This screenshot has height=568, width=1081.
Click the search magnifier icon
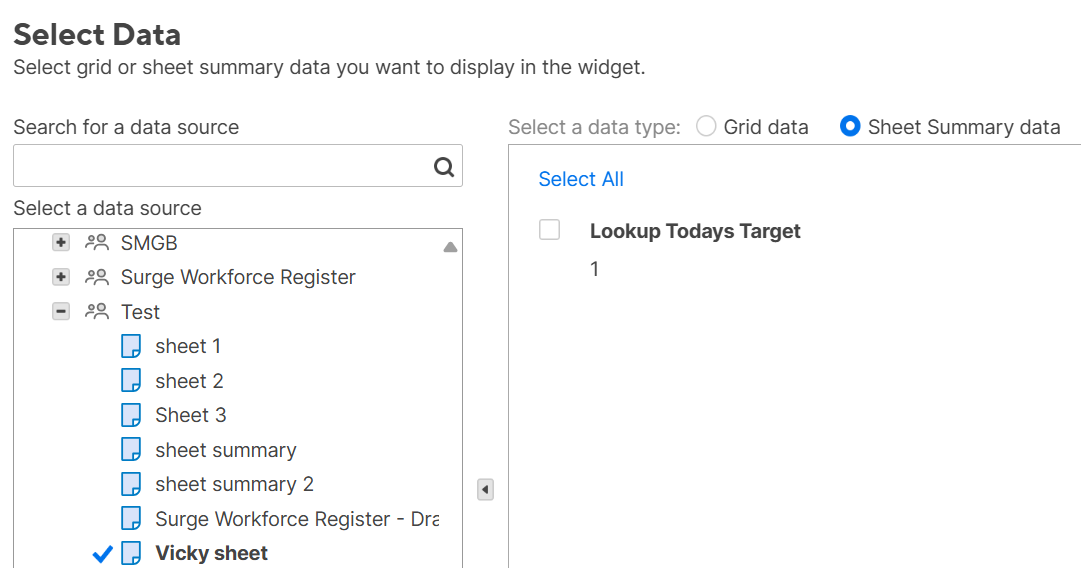(444, 167)
